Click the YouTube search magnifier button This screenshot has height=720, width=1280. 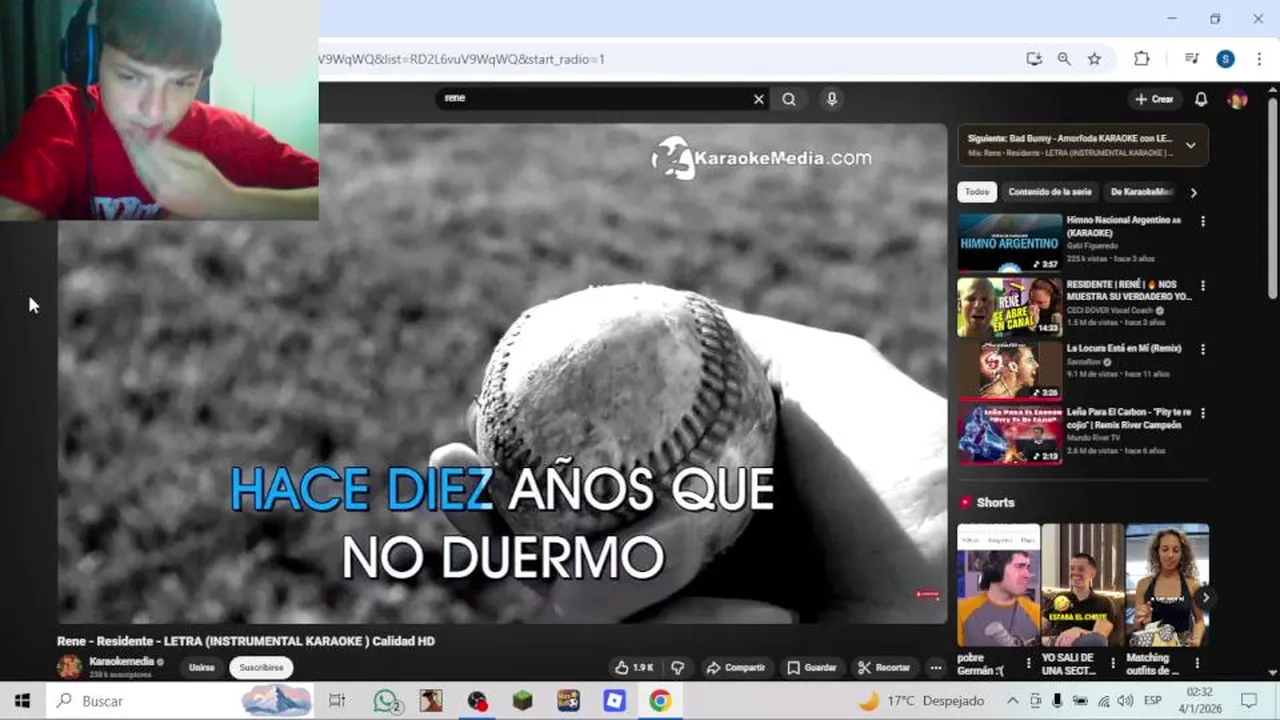pos(789,99)
